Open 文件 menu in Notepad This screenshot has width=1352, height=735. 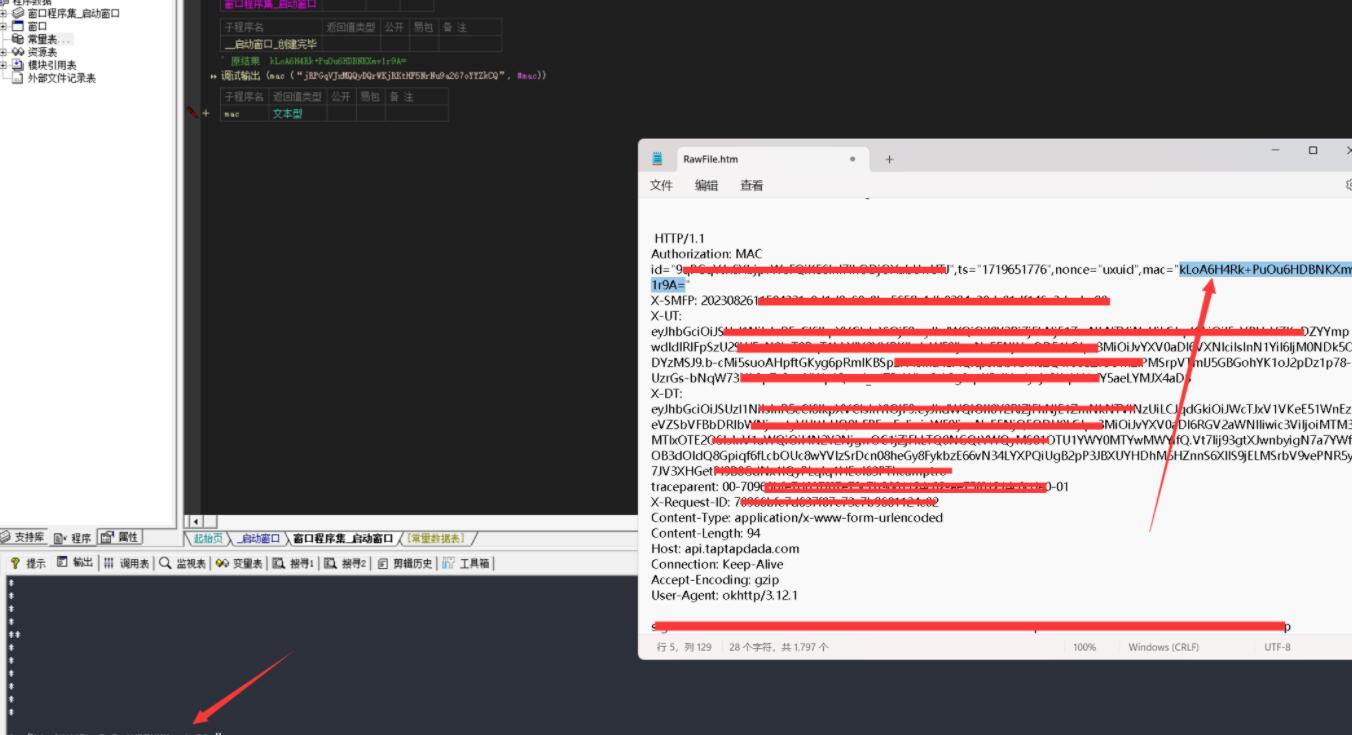point(662,185)
